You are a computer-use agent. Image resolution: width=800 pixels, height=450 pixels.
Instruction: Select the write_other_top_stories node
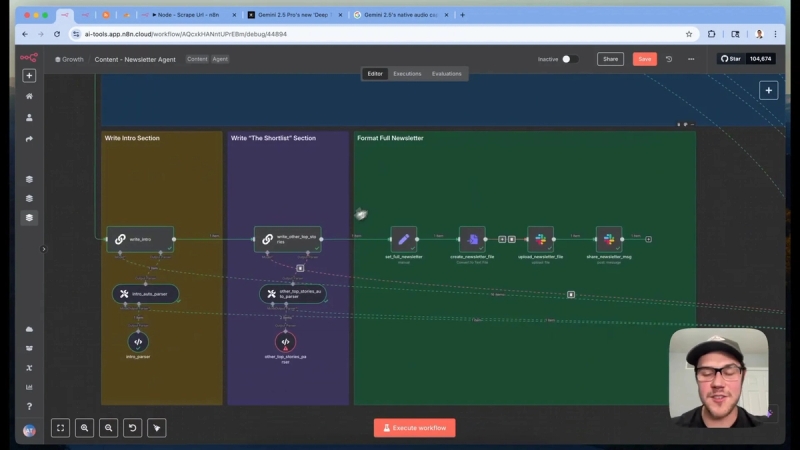click(288, 239)
